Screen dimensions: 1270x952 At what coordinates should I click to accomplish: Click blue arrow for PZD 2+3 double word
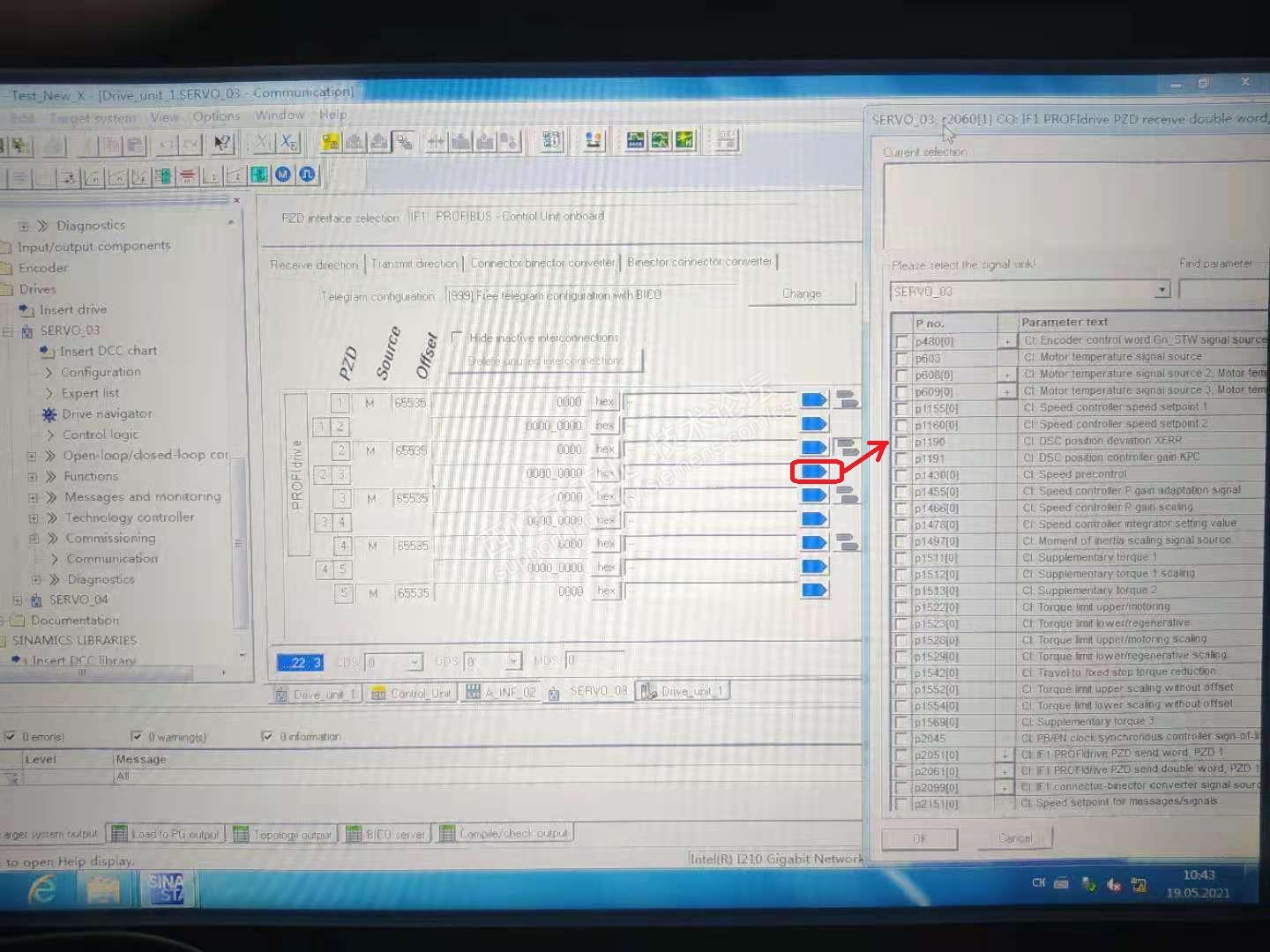814,472
